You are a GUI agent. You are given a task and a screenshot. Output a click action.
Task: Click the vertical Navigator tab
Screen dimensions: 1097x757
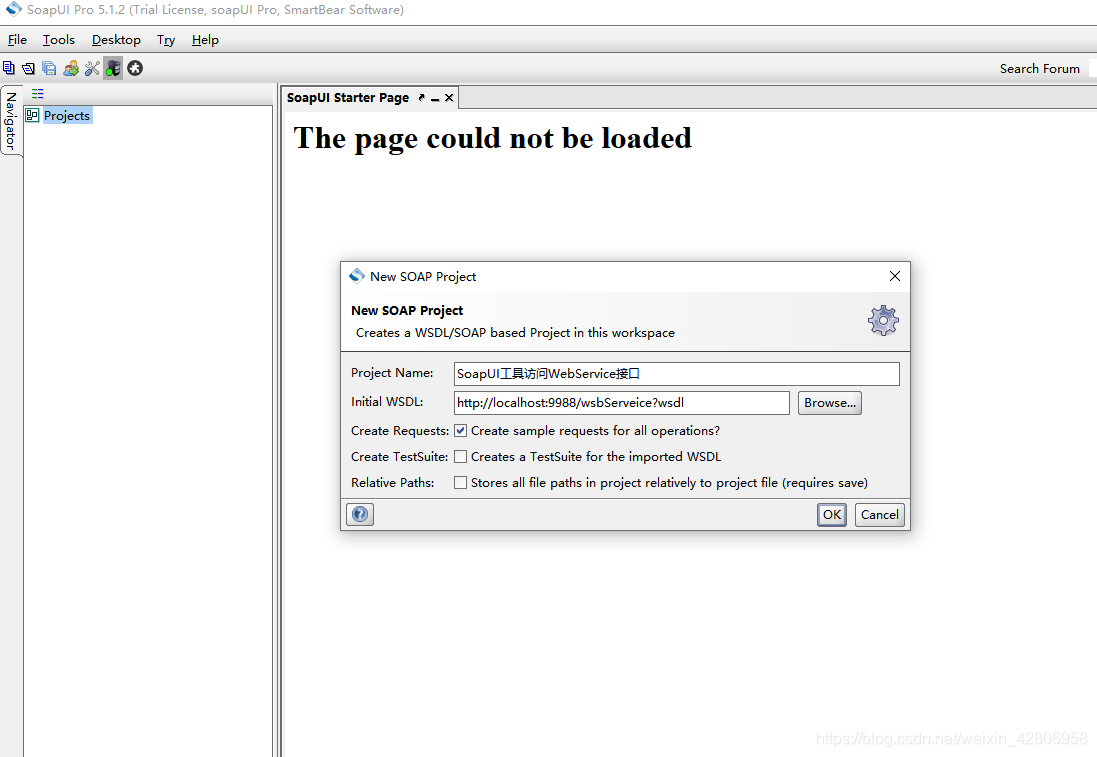pyautogui.click(x=11, y=120)
